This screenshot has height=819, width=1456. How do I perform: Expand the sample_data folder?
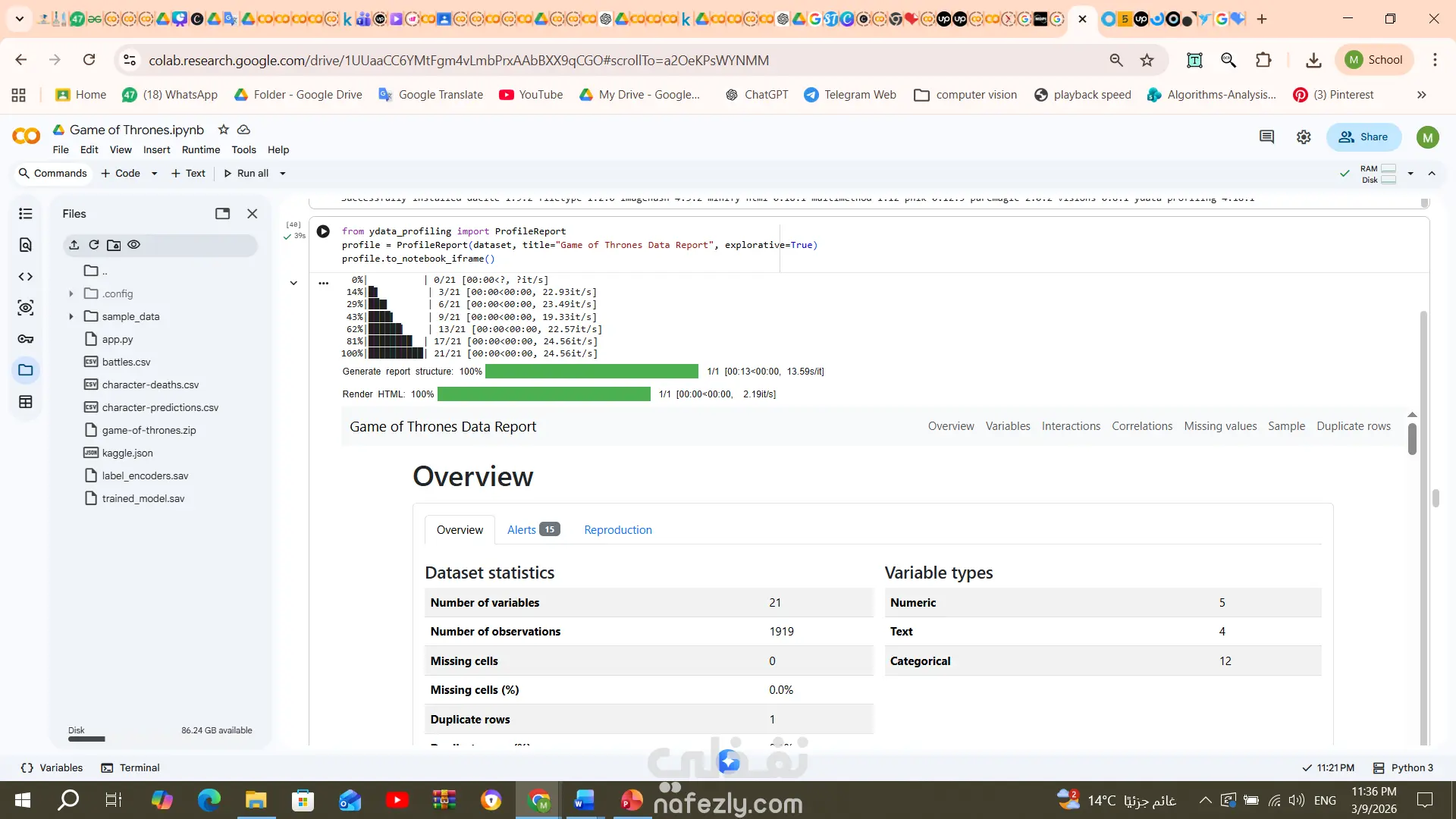point(71,317)
